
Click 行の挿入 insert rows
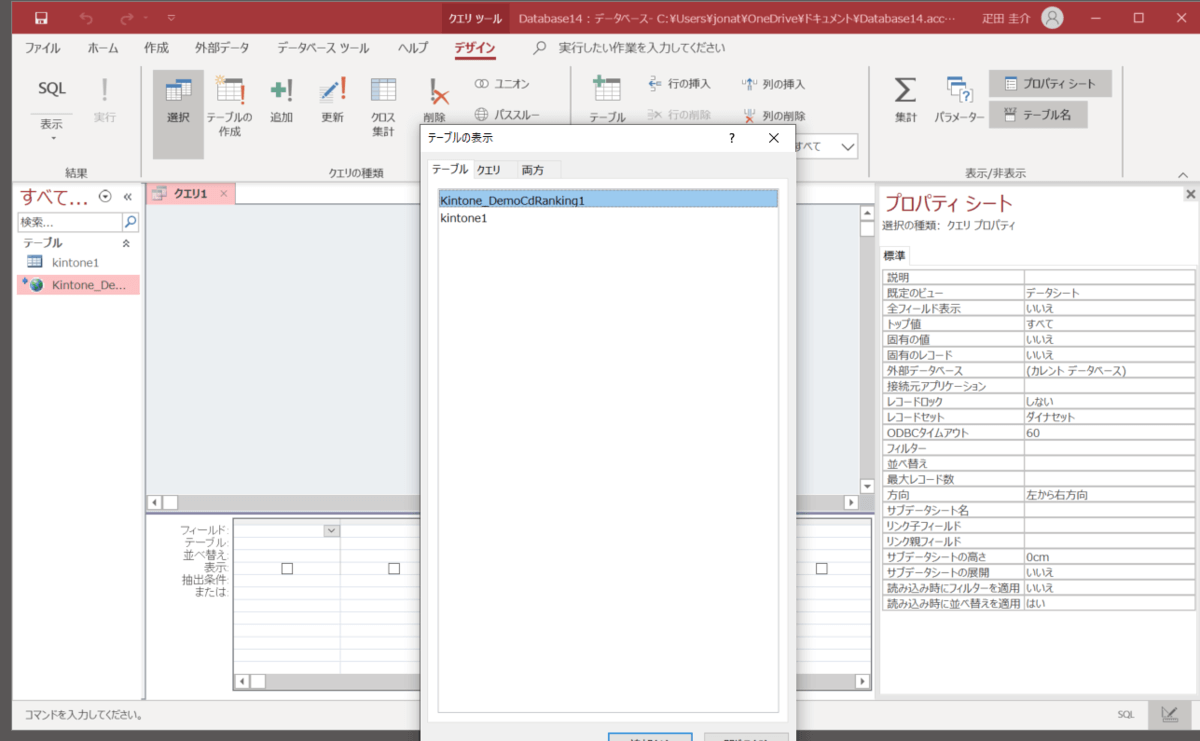[679, 84]
